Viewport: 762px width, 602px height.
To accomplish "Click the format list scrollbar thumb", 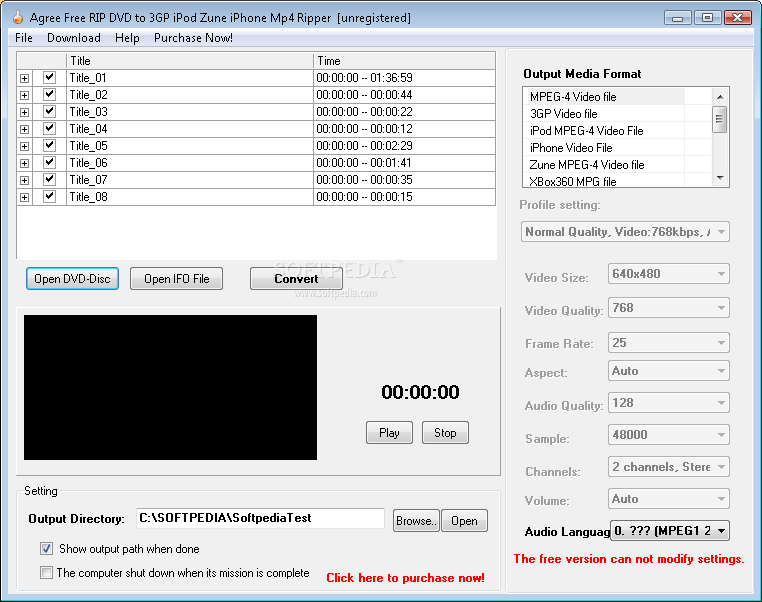I will [720, 120].
